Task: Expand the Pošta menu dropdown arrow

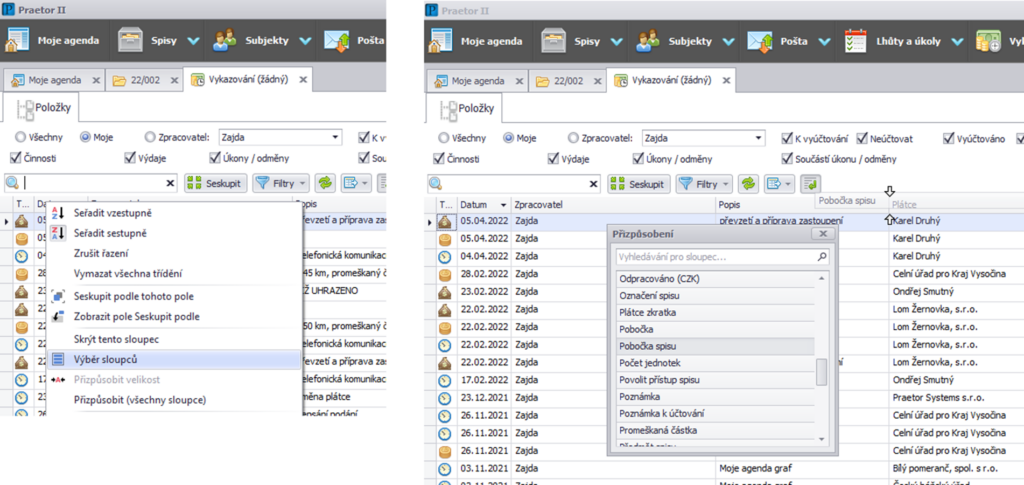Action: click(x=822, y=42)
